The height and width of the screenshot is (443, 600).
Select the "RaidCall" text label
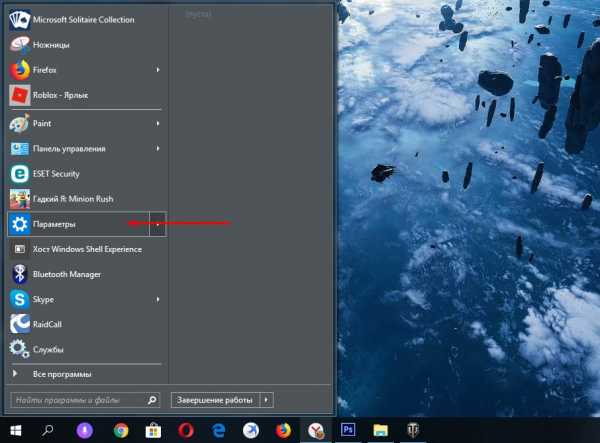[47, 324]
